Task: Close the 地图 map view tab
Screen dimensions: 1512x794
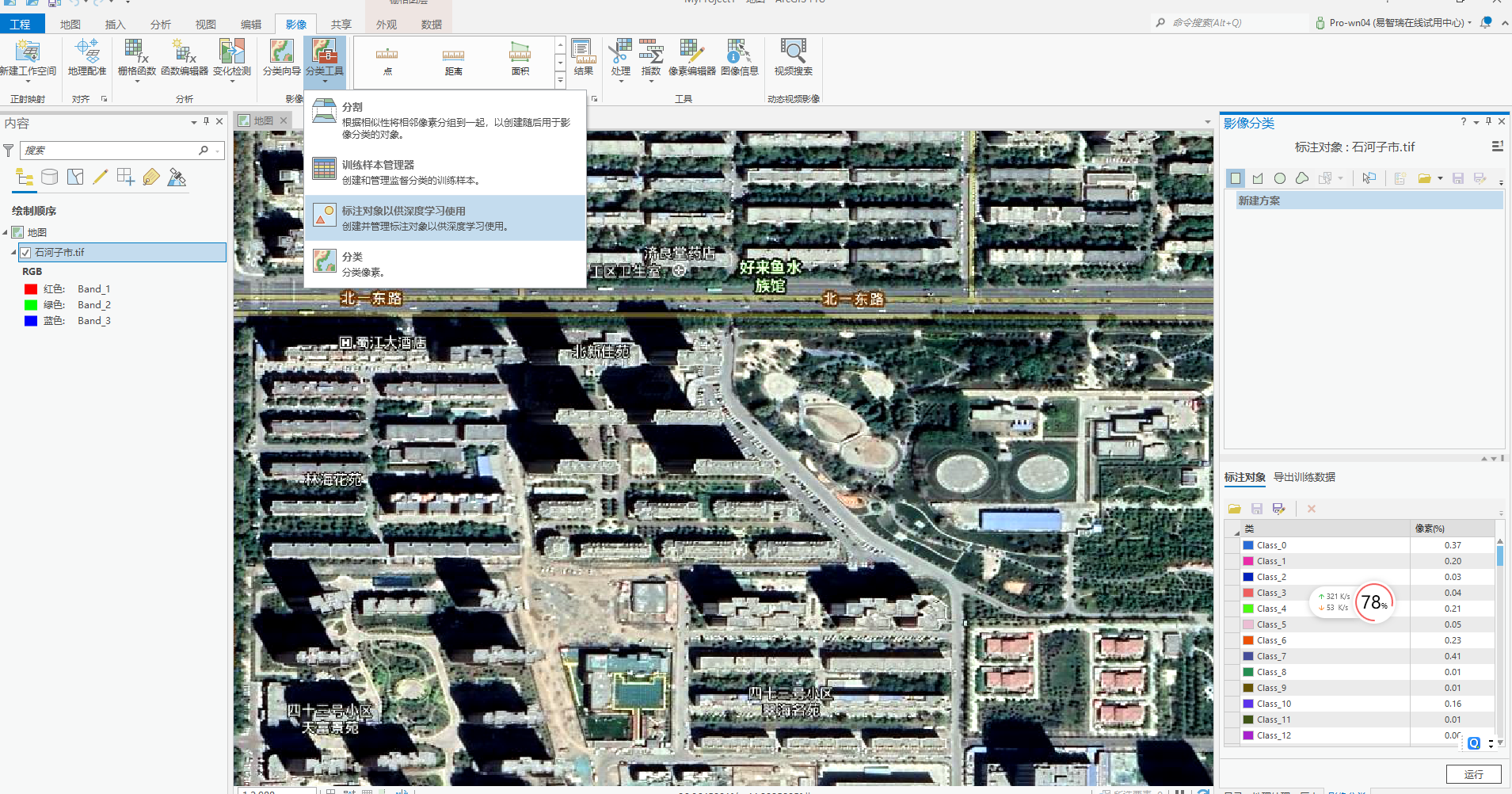Action: pos(284,120)
